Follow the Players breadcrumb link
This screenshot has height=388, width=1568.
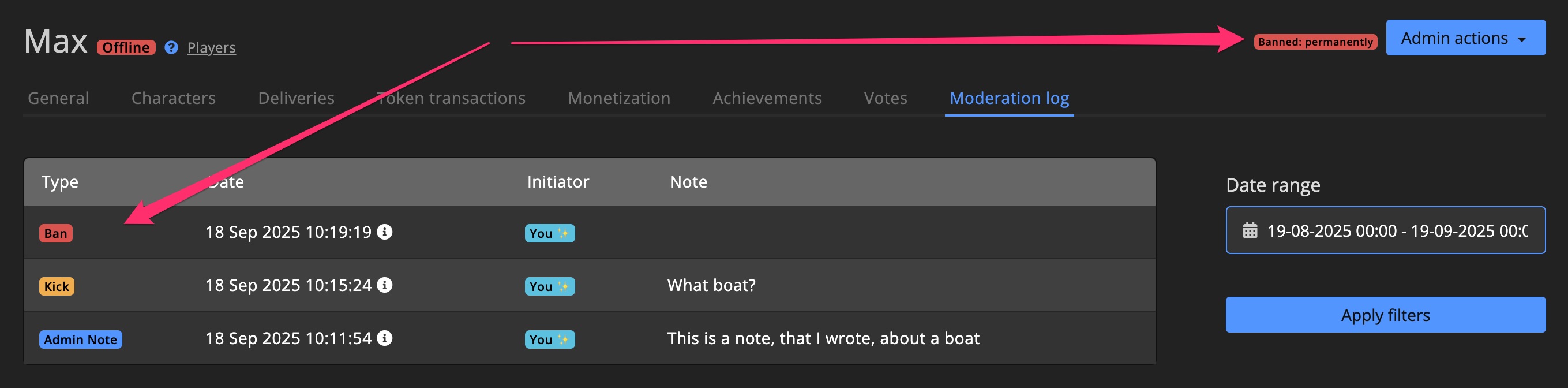pos(211,47)
